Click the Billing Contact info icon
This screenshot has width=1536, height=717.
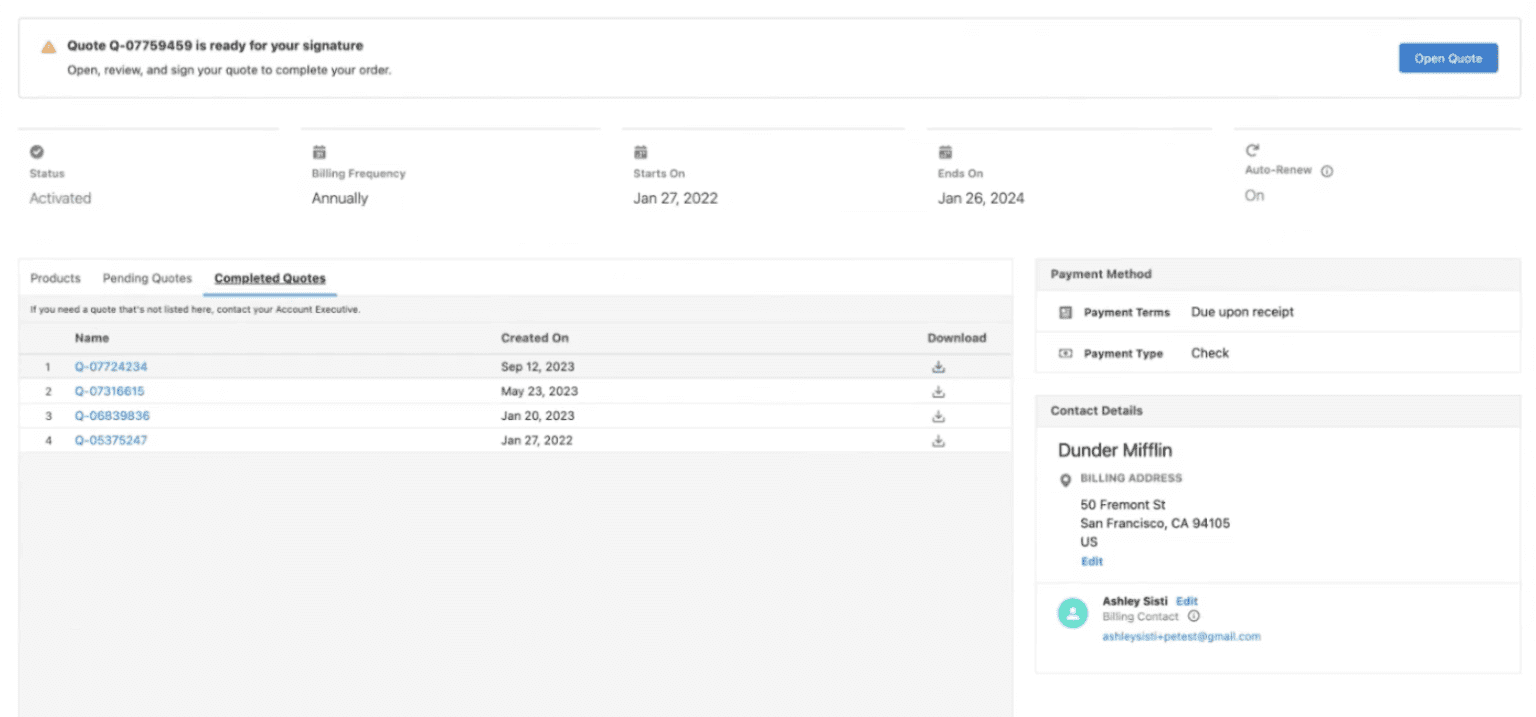point(1193,617)
